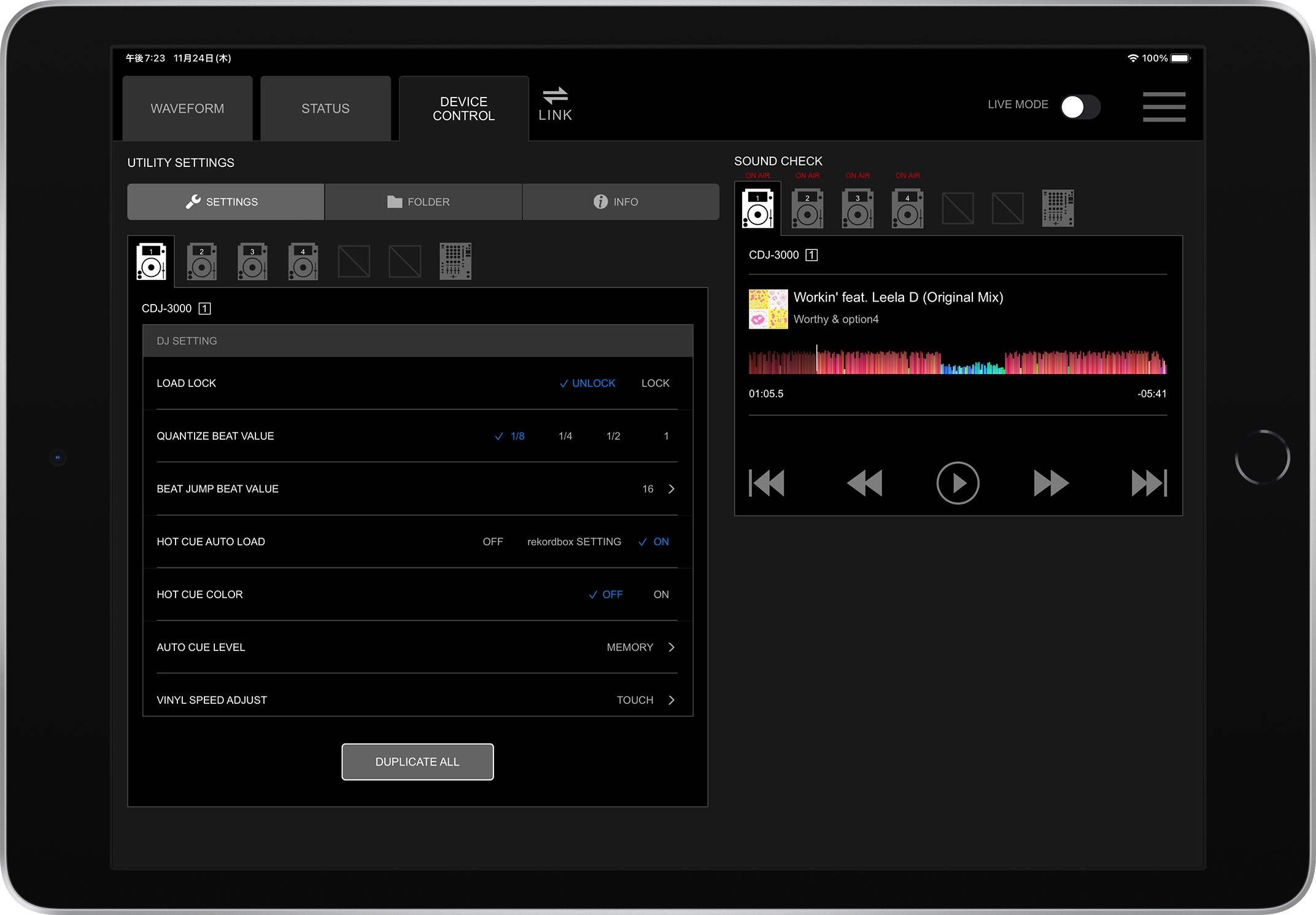This screenshot has height=915, width=1316.
Task: Select player 3 icon under Utility Settings
Action: [x=252, y=261]
